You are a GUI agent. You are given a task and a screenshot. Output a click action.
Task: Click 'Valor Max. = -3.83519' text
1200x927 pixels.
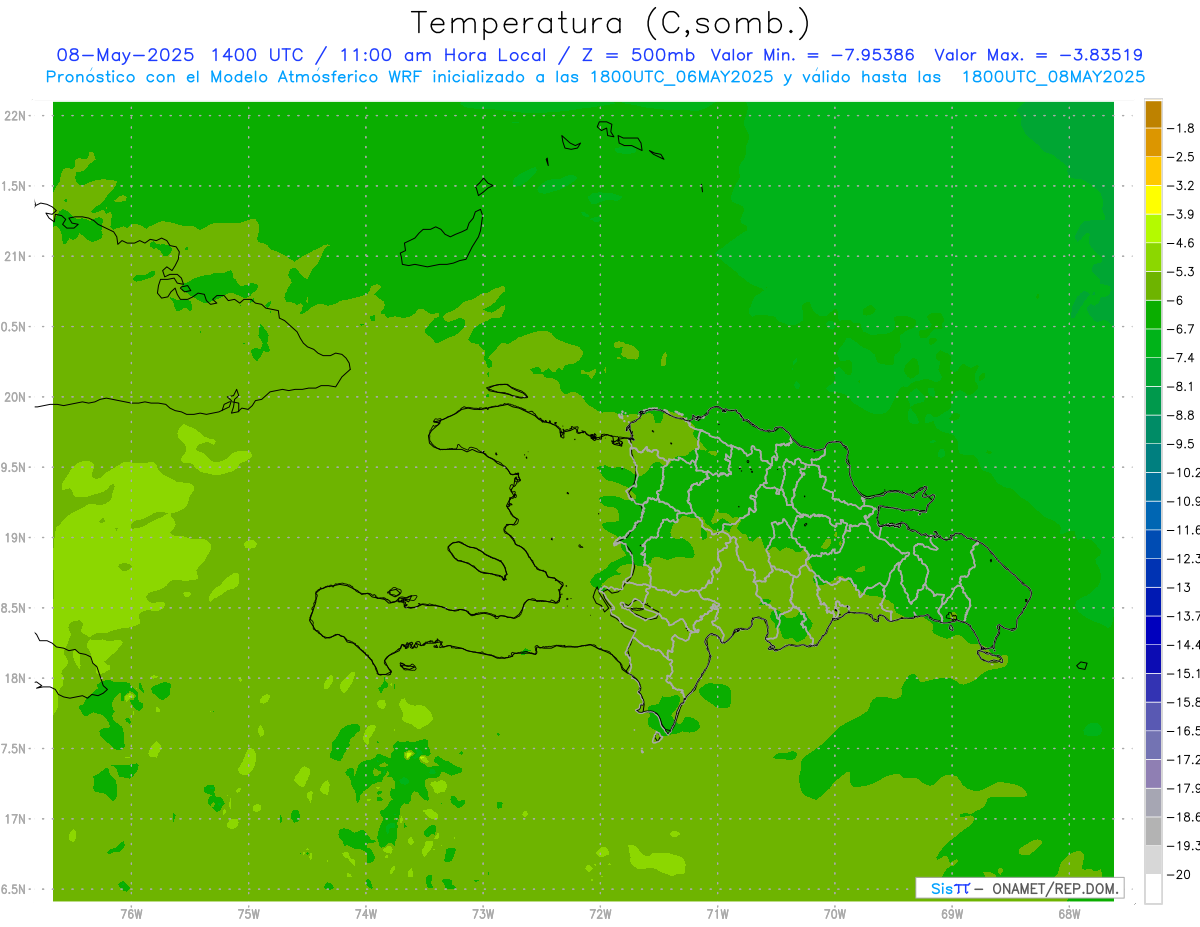[x=1039, y=55]
